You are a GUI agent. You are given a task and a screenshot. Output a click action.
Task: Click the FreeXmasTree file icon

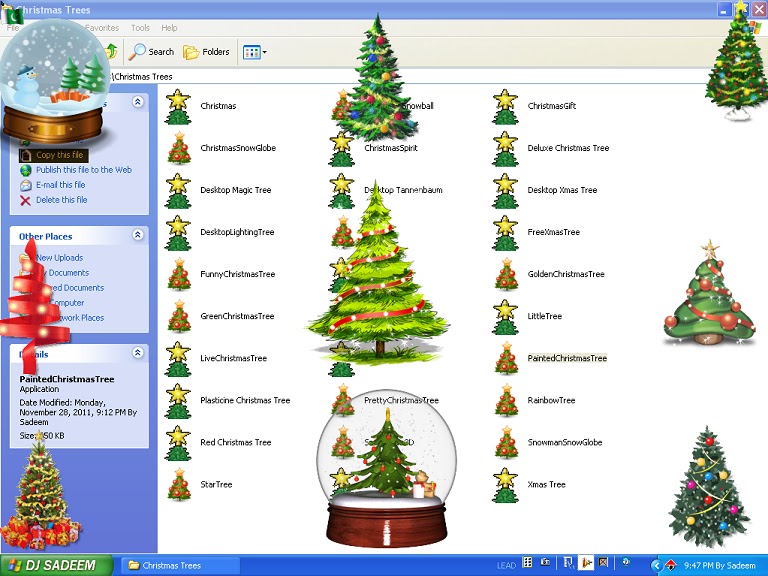505,233
